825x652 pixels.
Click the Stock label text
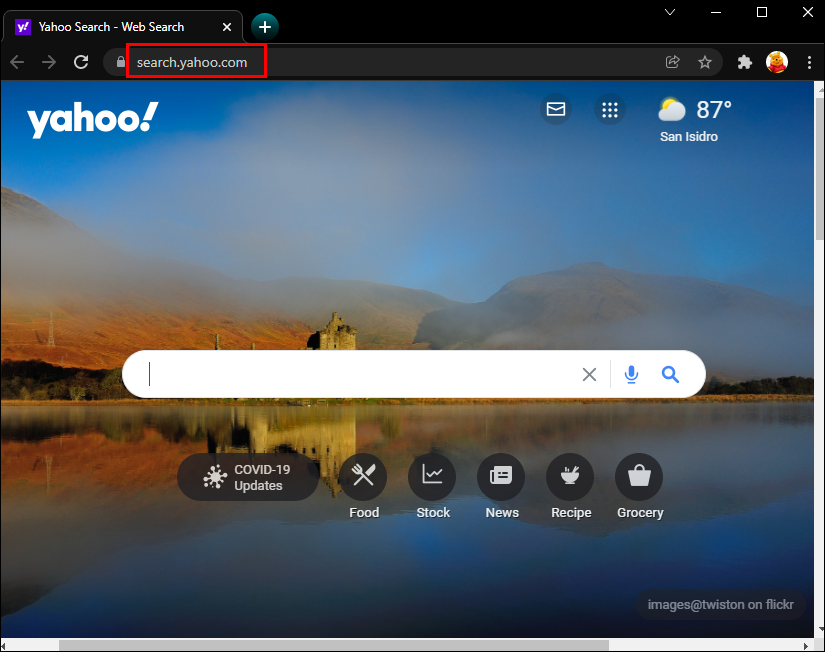pos(433,513)
